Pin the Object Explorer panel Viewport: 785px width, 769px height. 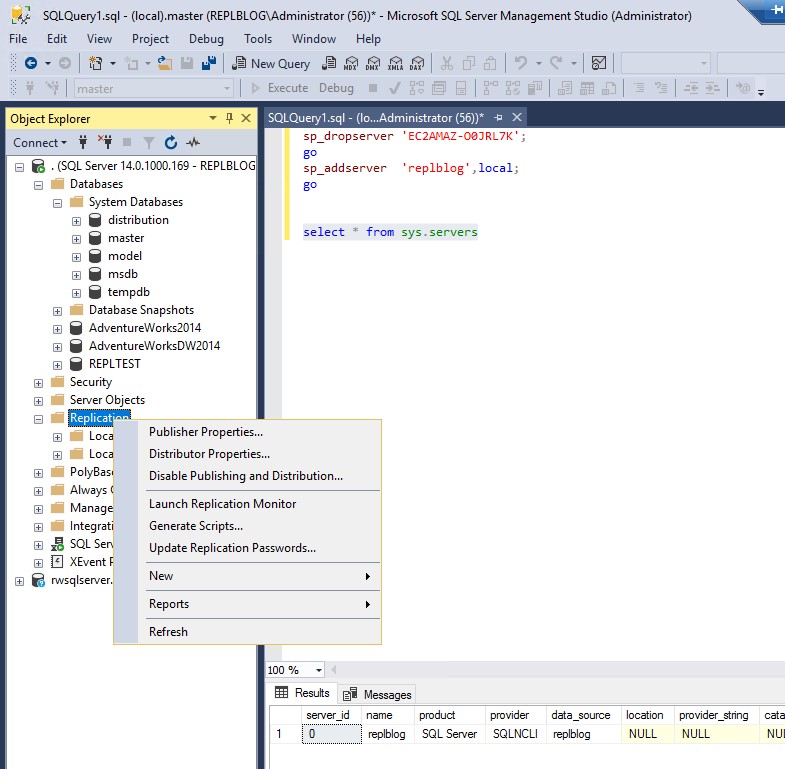point(229,118)
